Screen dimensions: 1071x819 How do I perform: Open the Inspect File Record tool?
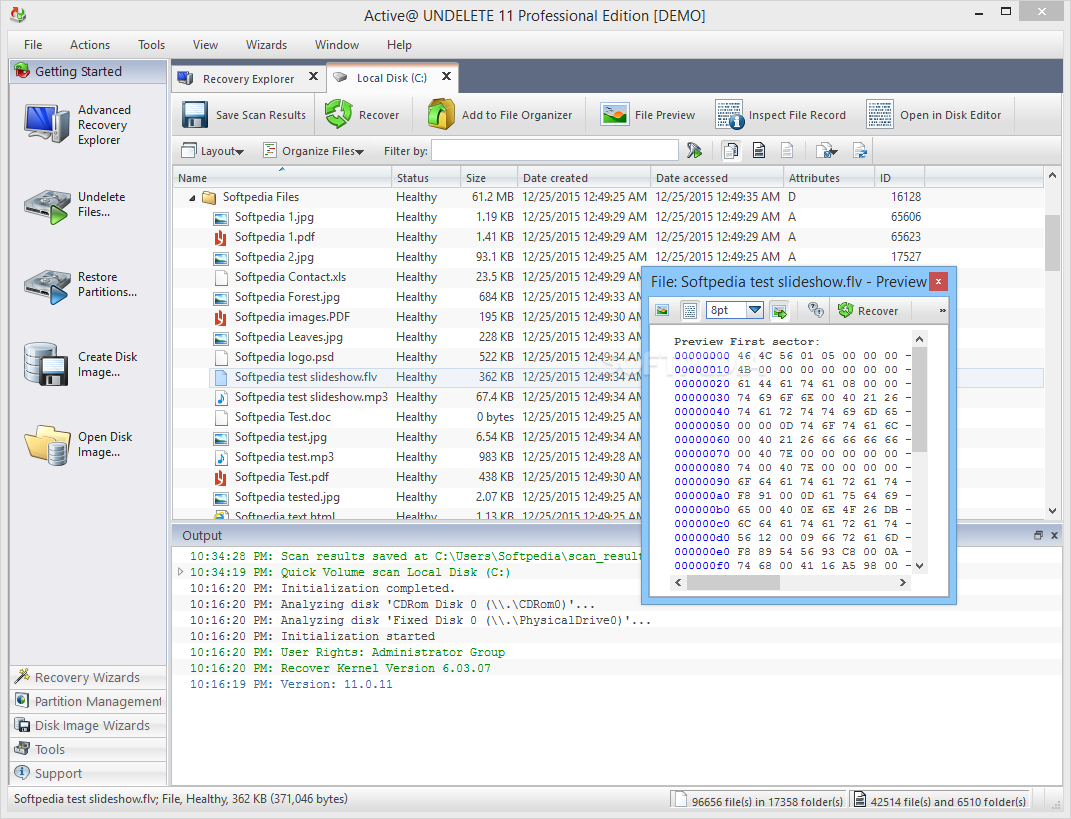tap(781, 115)
